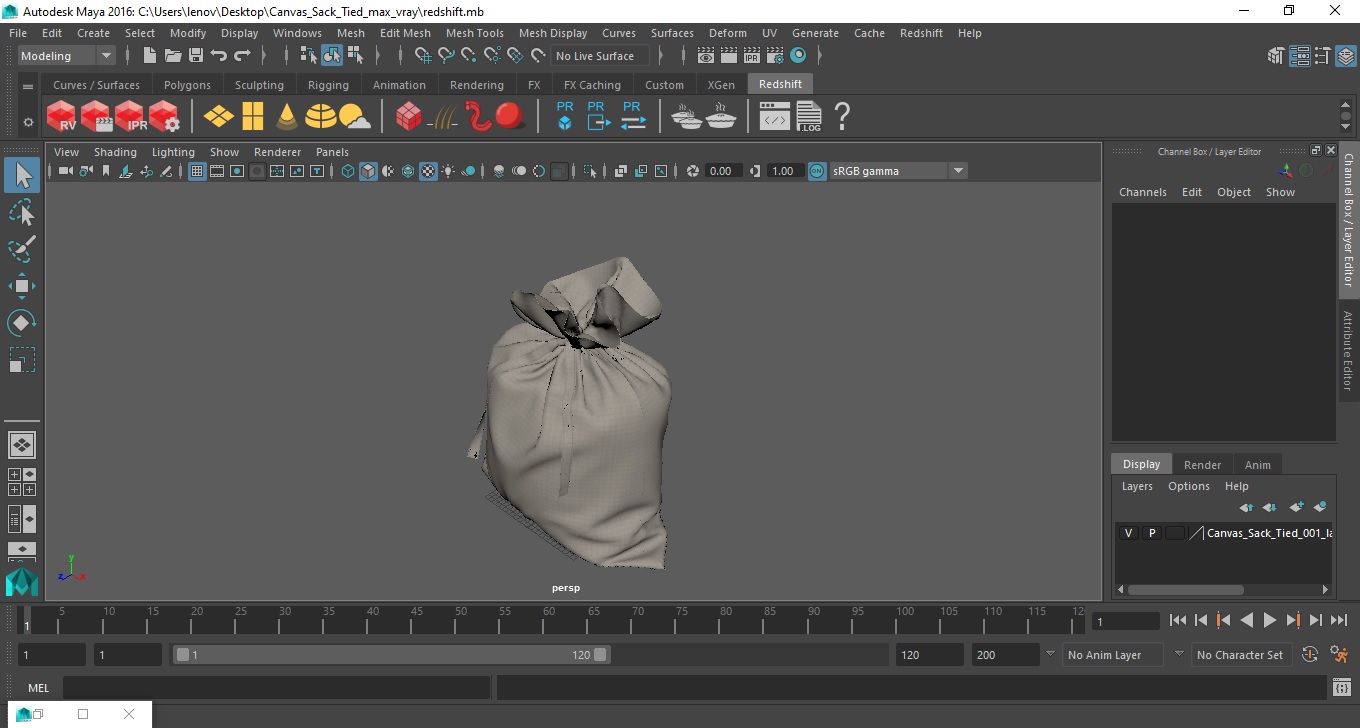
Task: Click the red worm shelf icon
Action: (x=479, y=116)
